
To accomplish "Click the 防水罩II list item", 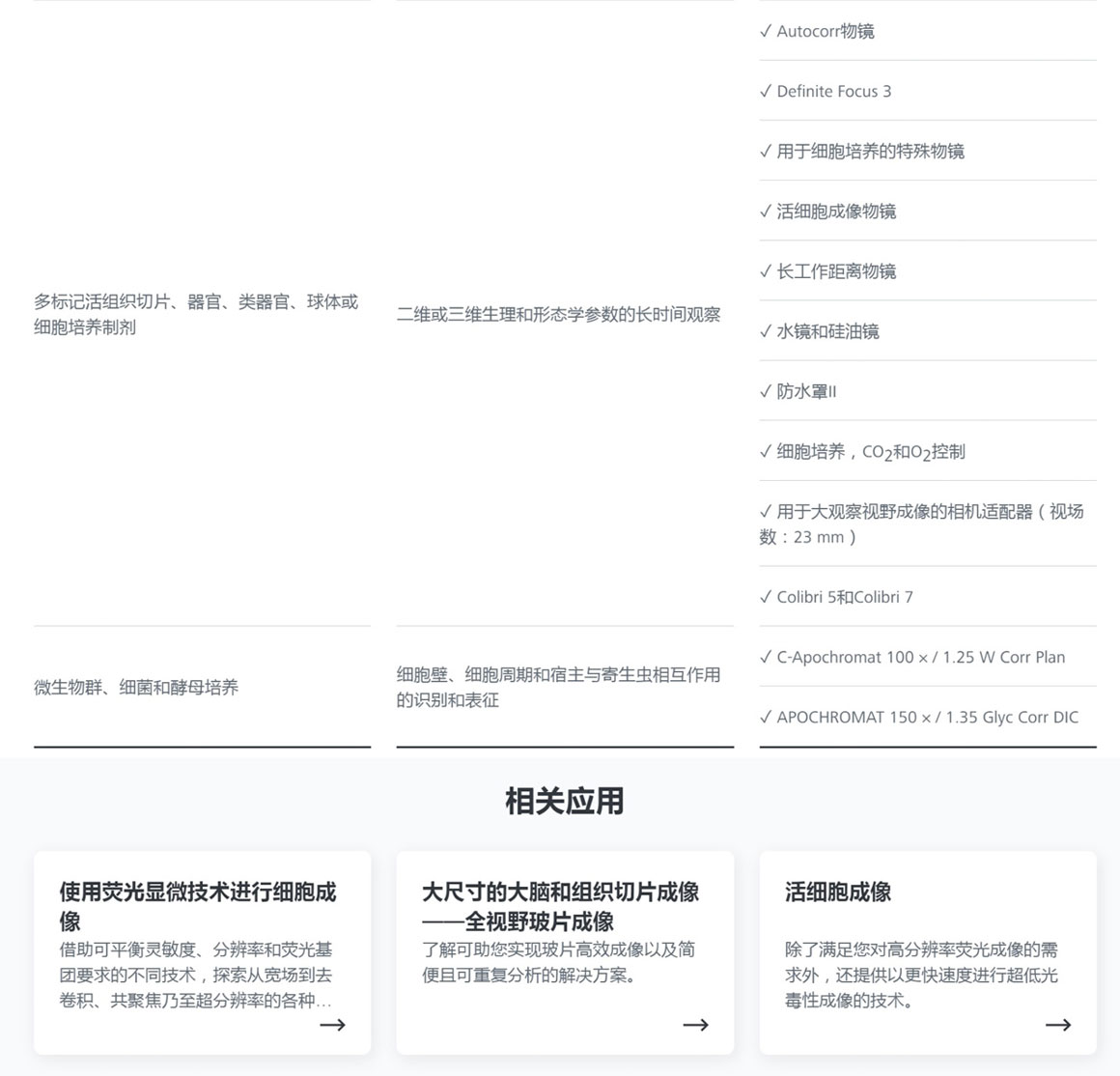I will click(x=805, y=391).
